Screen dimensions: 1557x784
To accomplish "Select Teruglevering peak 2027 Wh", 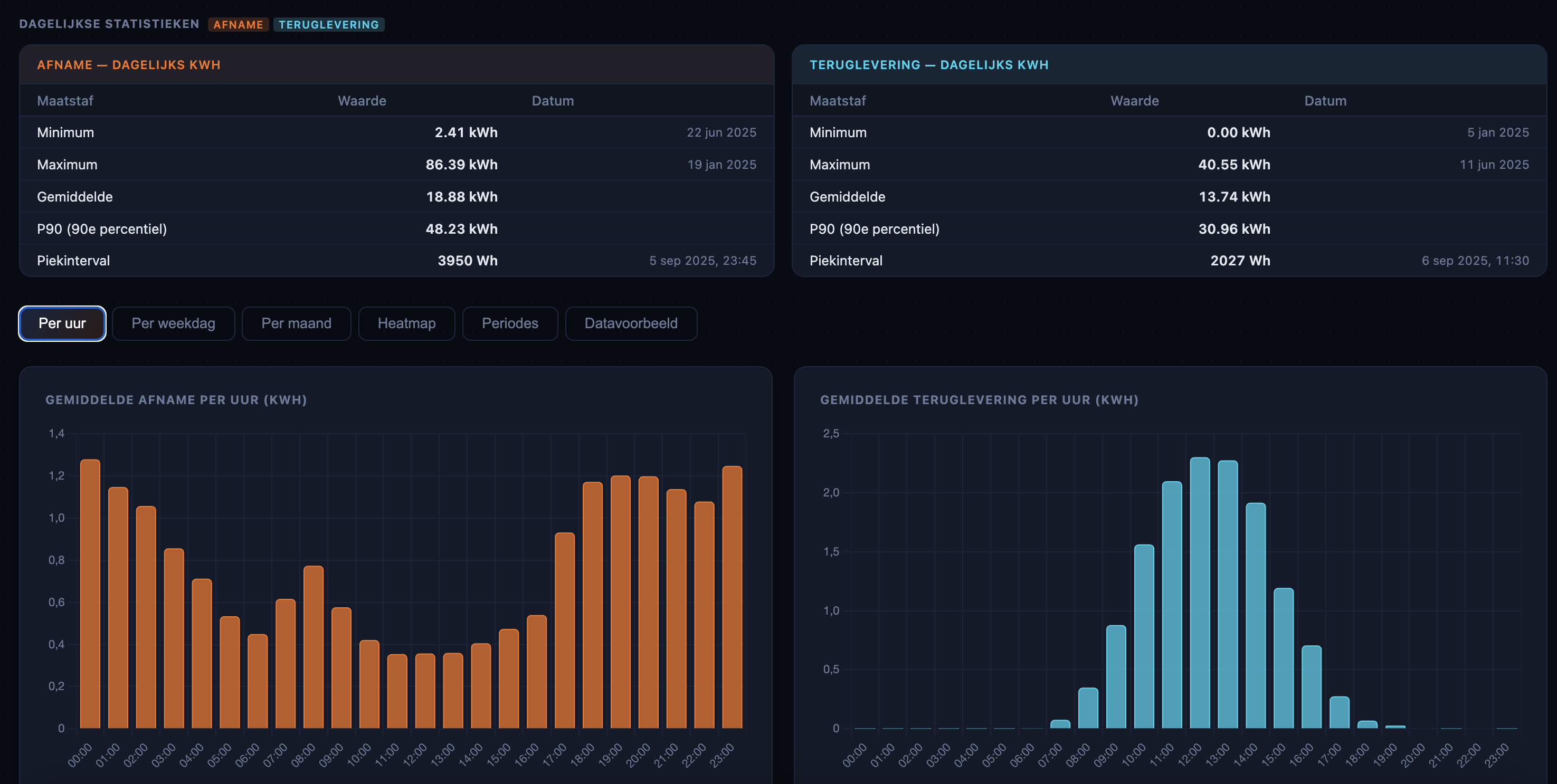I will (1240, 261).
